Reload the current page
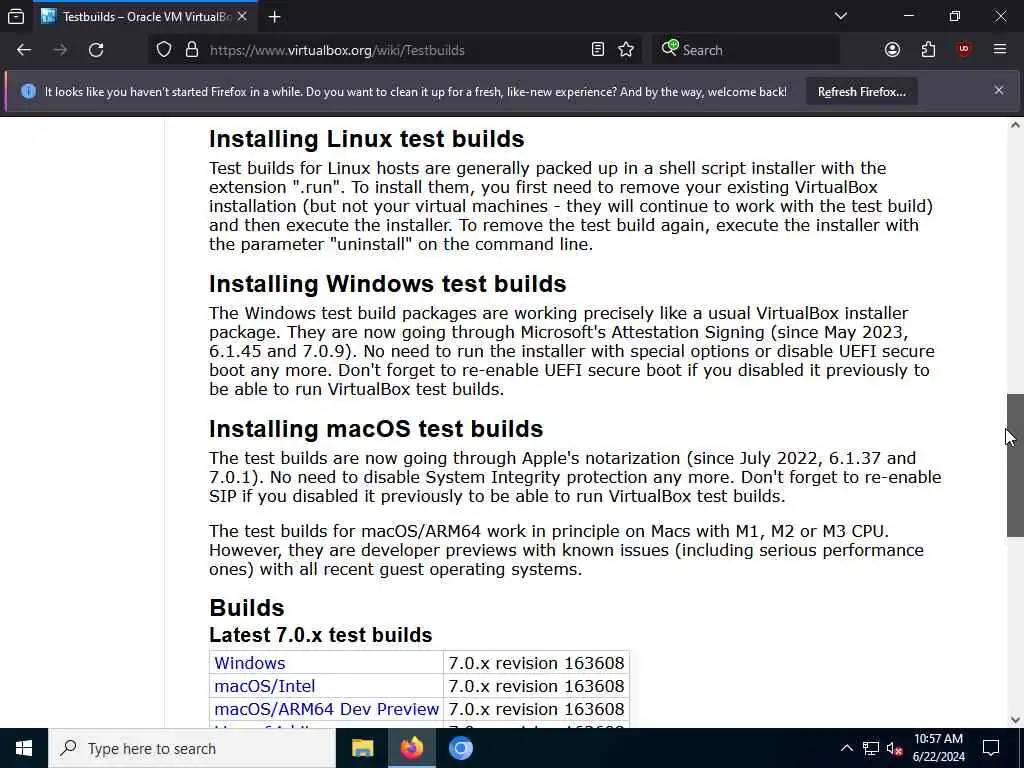The height and width of the screenshot is (768, 1024). pyautogui.click(x=96, y=50)
